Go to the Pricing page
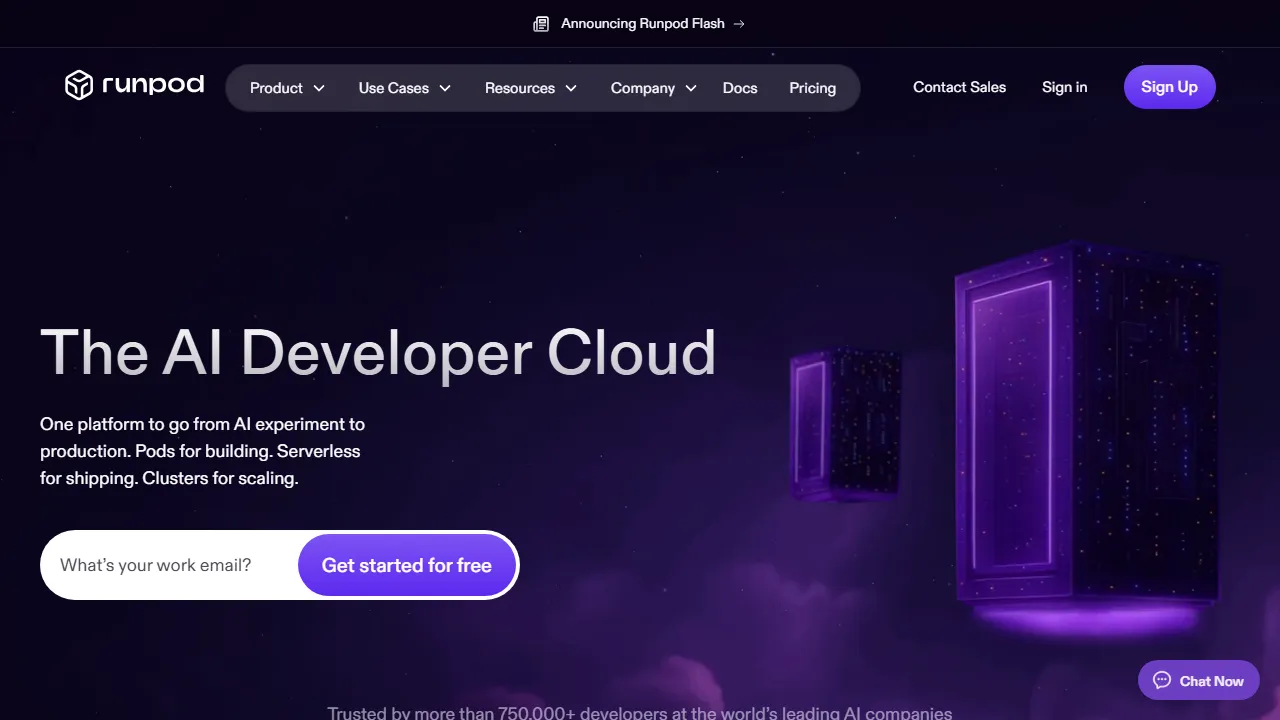This screenshot has height=720, width=1280. click(812, 88)
